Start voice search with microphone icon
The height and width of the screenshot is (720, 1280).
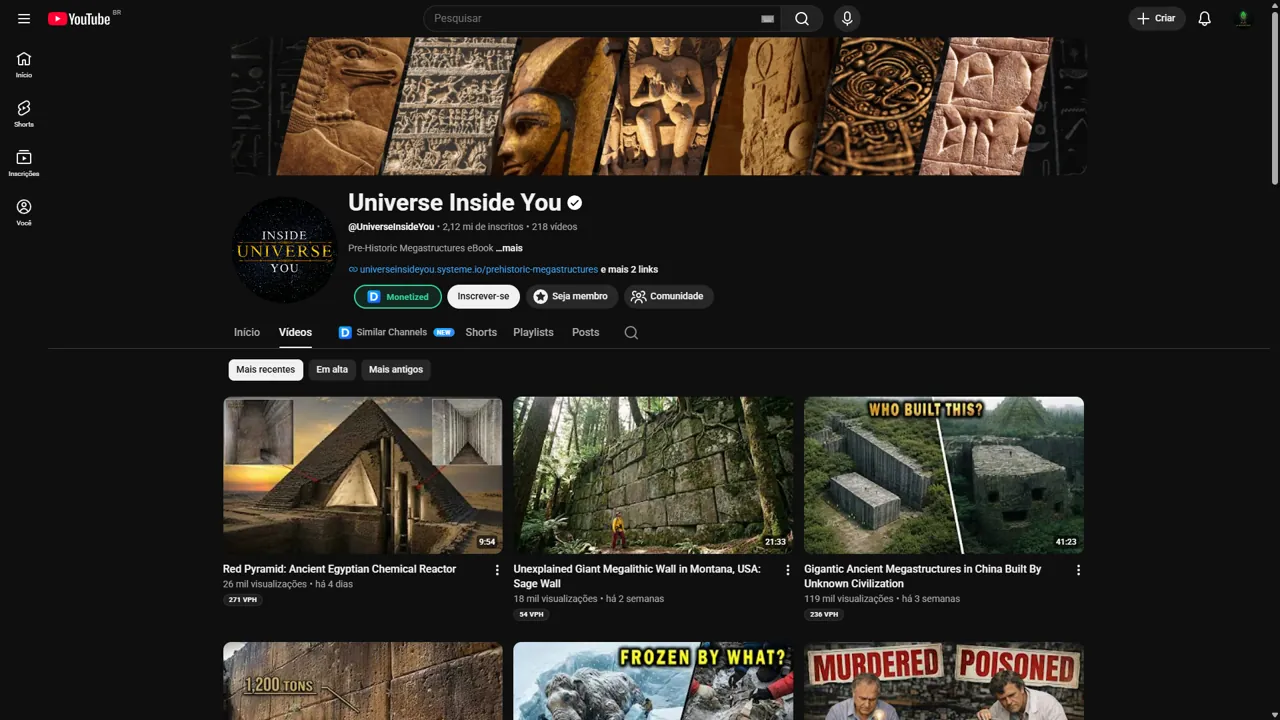coord(847,18)
